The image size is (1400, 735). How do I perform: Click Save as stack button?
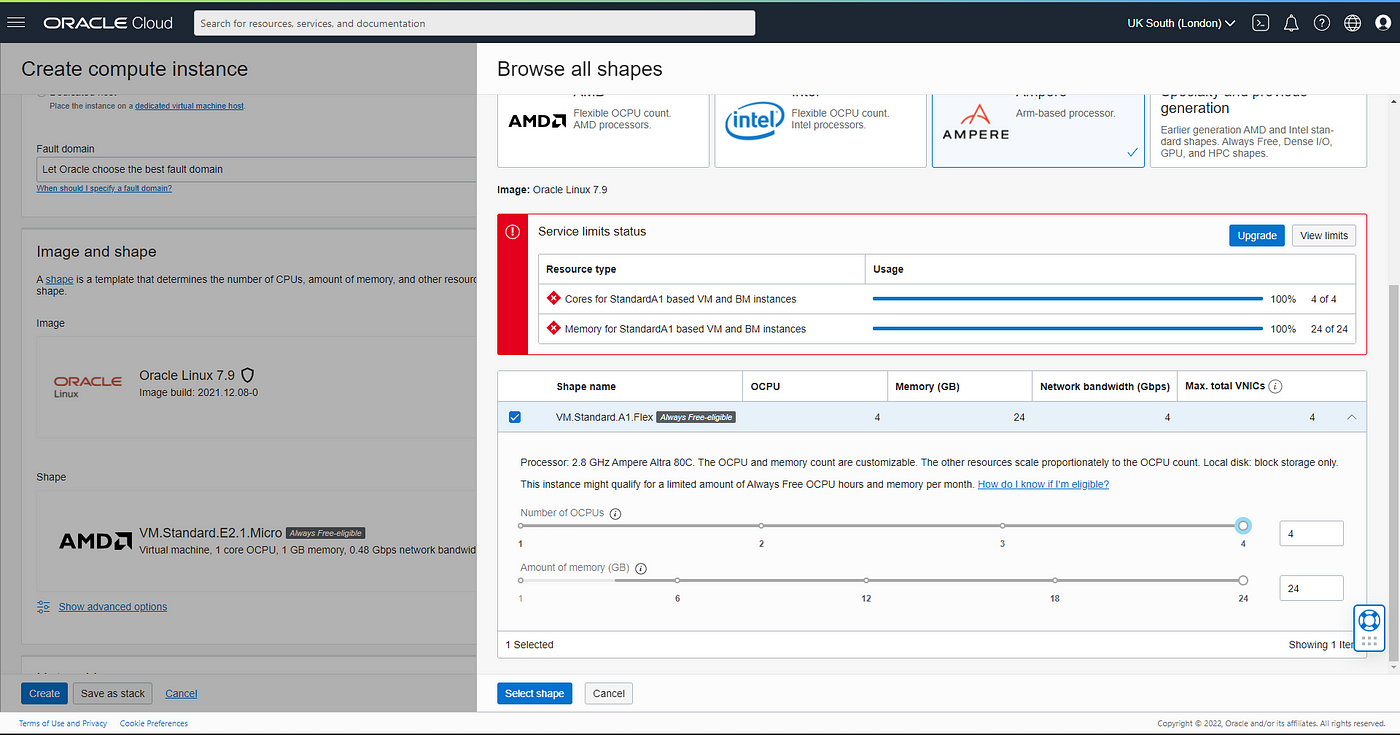(113, 693)
